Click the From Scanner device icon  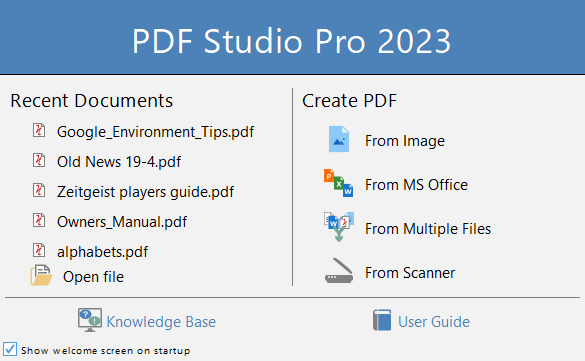coord(339,271)
